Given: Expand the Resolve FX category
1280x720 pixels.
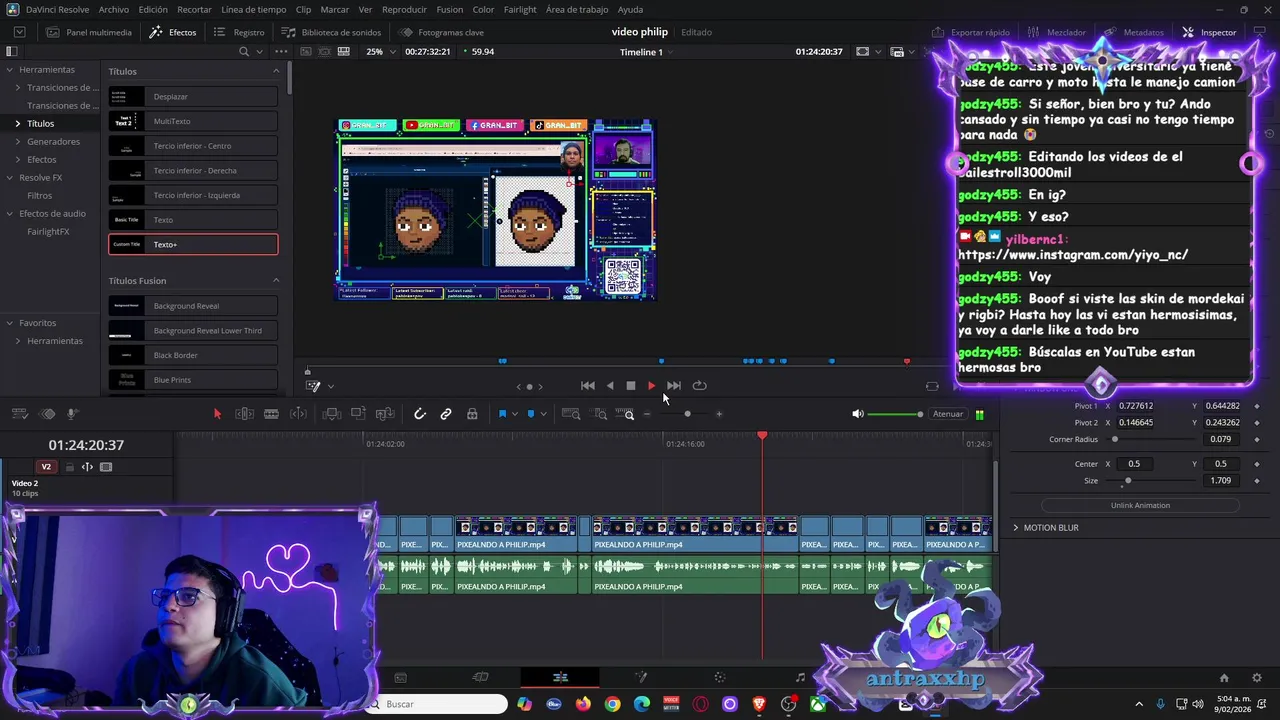Looking at the screenshot, I should 9,177.
